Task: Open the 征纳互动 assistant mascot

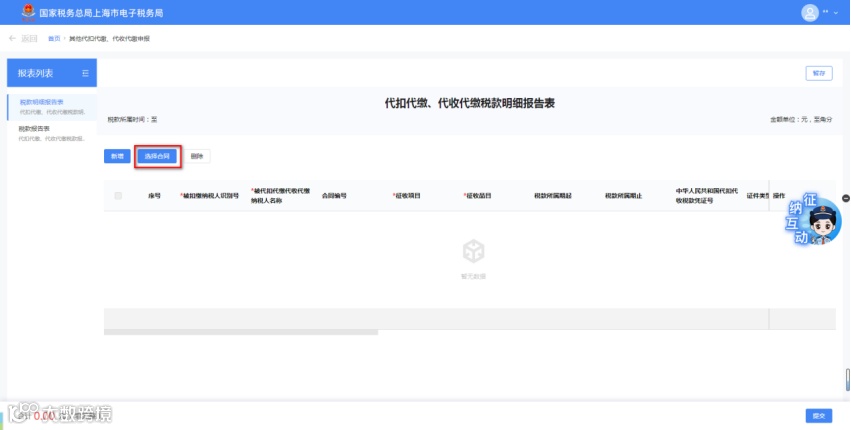Action: tap(814, 219)
